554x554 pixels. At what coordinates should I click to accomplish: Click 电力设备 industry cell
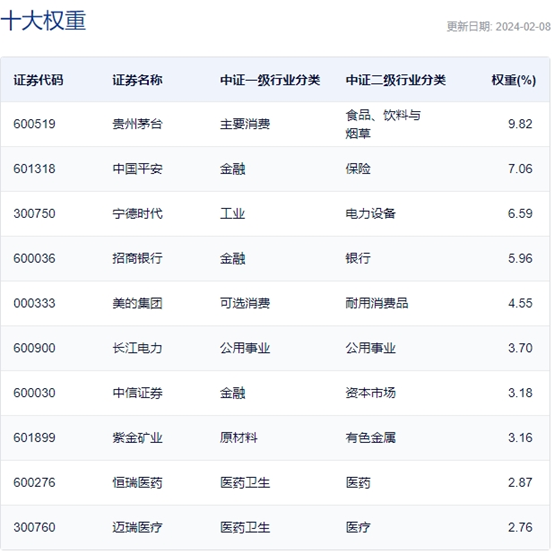pos(371,214)
